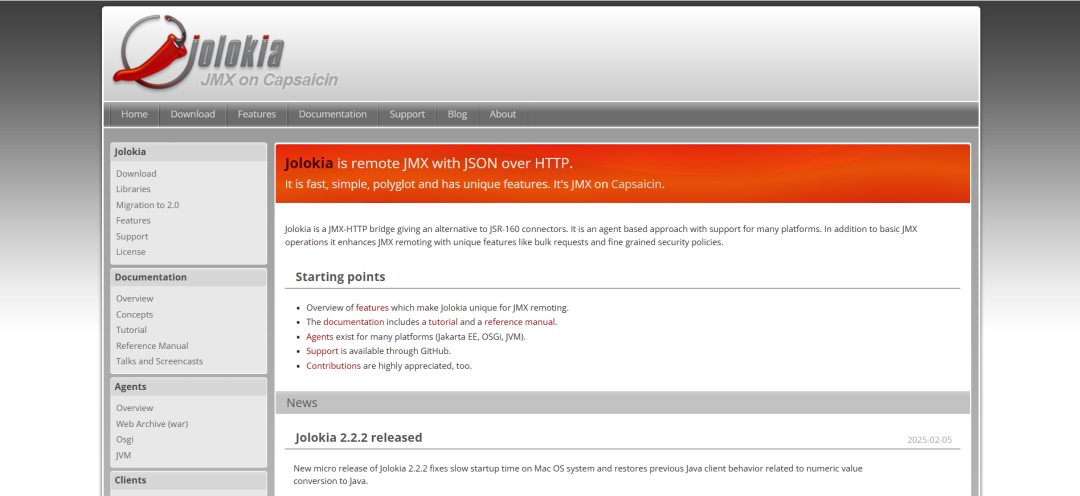
Task: Click the bold 'Jolokia' word in the banner
Action: point(309,163)
